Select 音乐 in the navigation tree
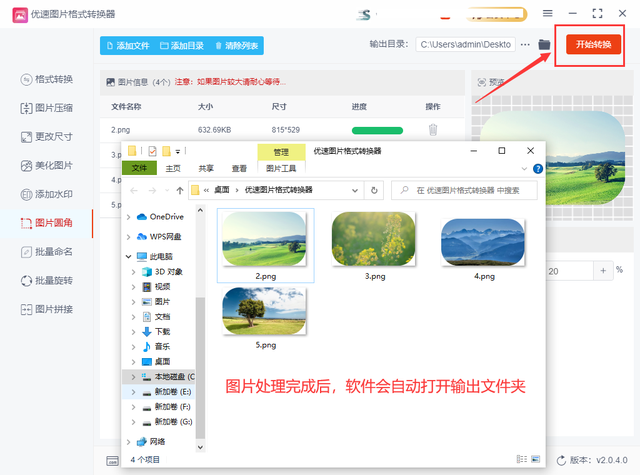The image size is (640, 475). click(162, 347)
